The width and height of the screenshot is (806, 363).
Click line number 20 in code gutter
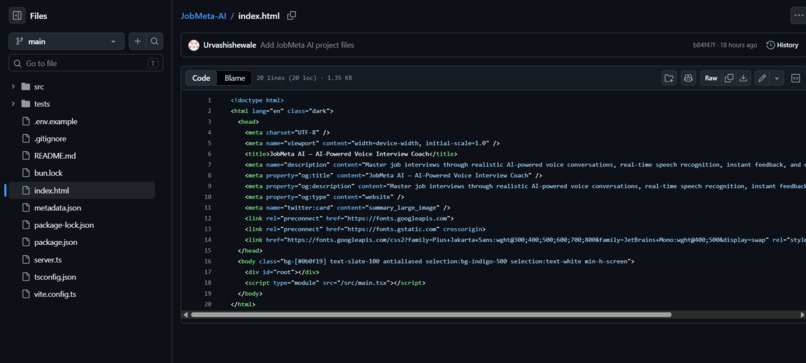point(208,304)
